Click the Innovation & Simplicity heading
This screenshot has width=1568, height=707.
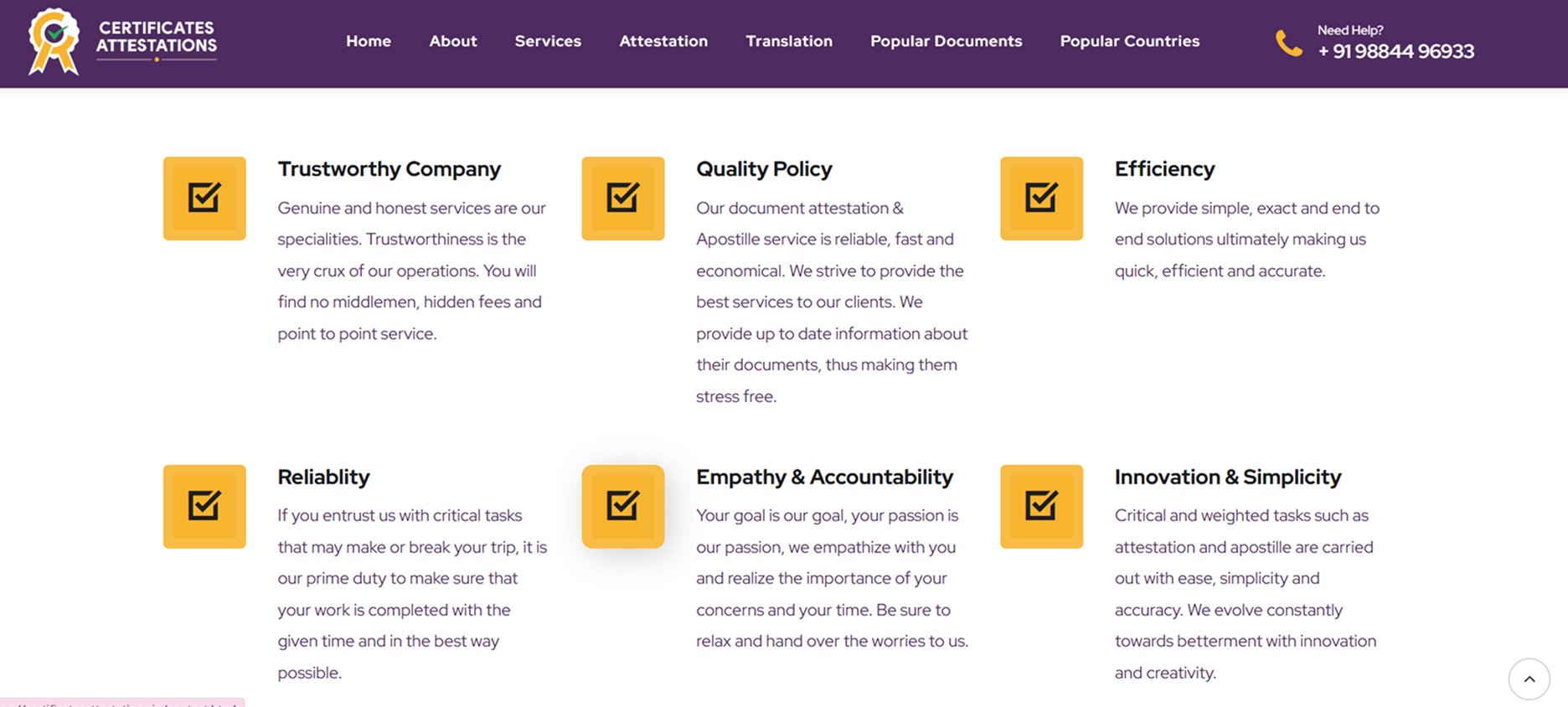click(x=1227, y=477)
